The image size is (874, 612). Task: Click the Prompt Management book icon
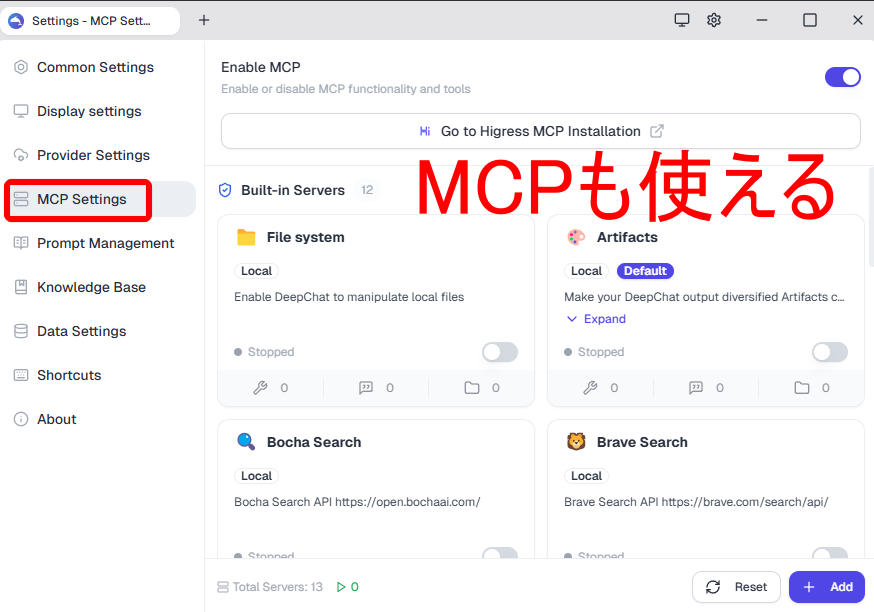[21, 243]
